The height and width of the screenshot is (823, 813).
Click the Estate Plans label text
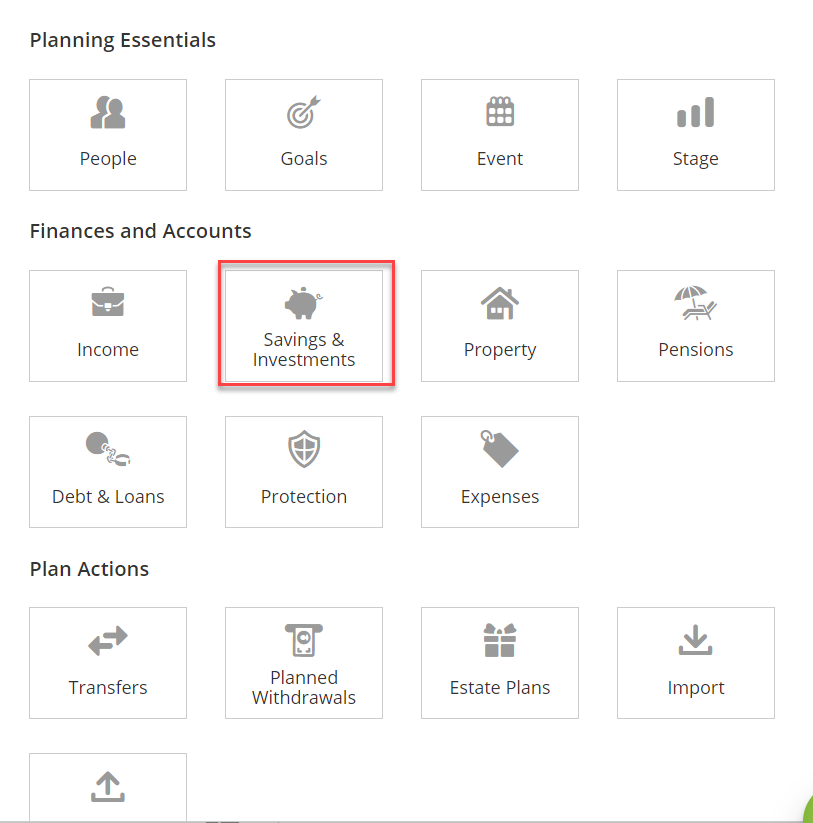(x=500, y=688)
